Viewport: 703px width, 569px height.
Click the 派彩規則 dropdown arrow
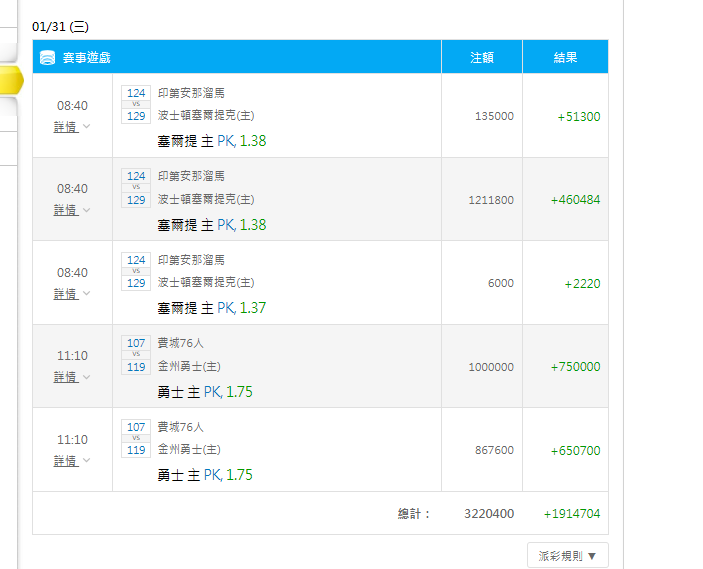592,556
